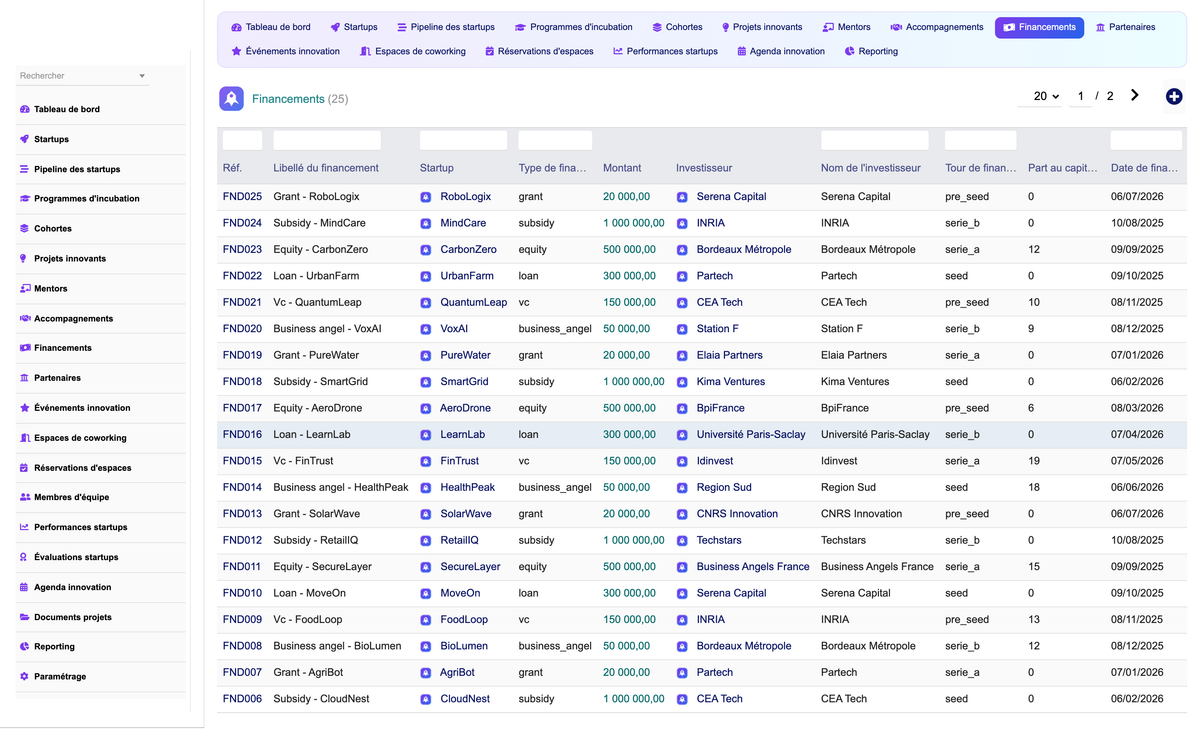This screenshot has height=743, width=1200.
Task: Click the CloudNest startup icon
Action: click(x=426, y=699)
